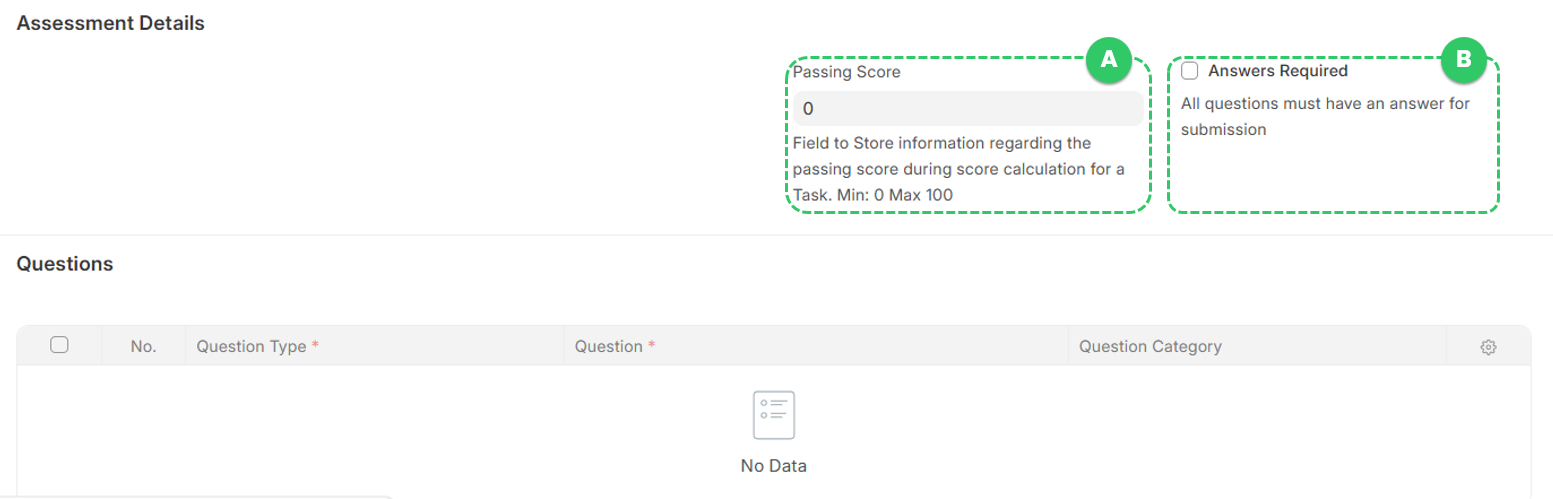Viewport: 1553px width, 499px height.
Task: Click the red asterisk beside Question header
Action: click(652, 346)
